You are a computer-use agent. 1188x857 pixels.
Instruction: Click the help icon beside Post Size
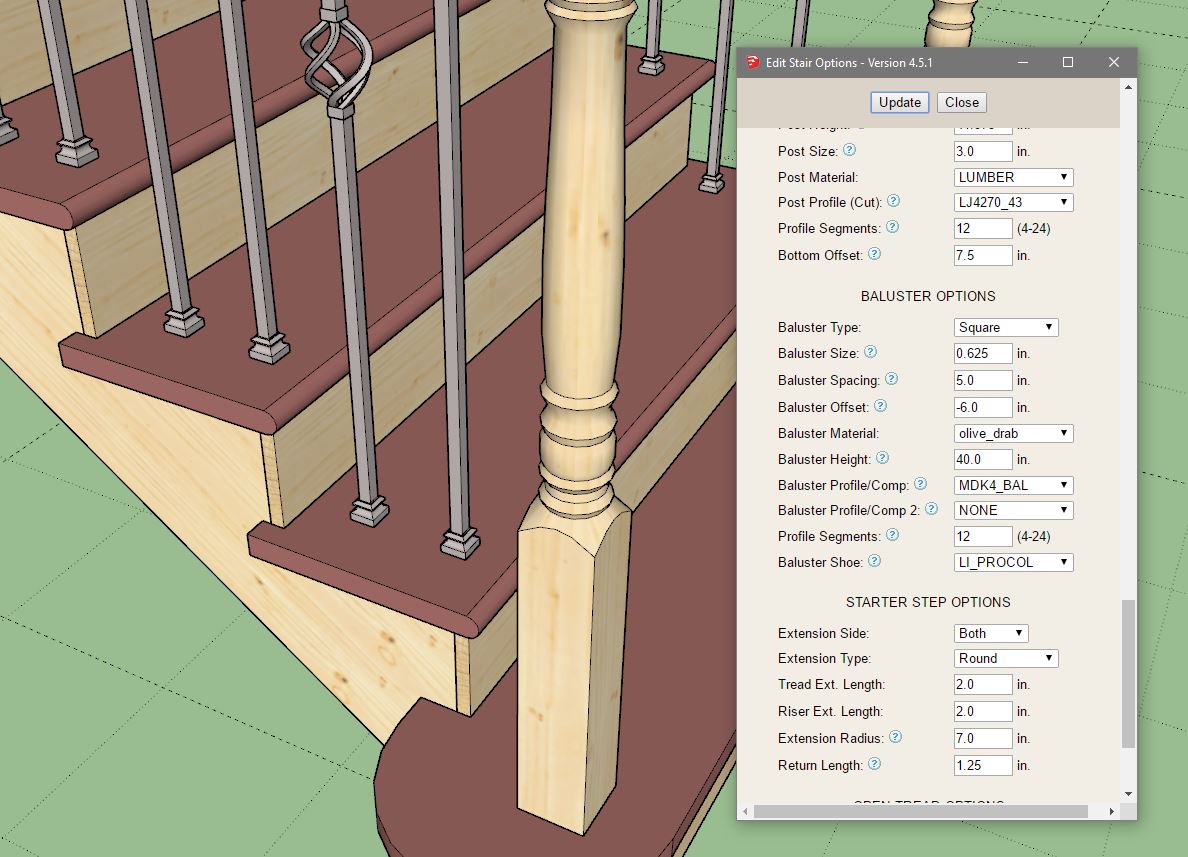coord(849,150)
